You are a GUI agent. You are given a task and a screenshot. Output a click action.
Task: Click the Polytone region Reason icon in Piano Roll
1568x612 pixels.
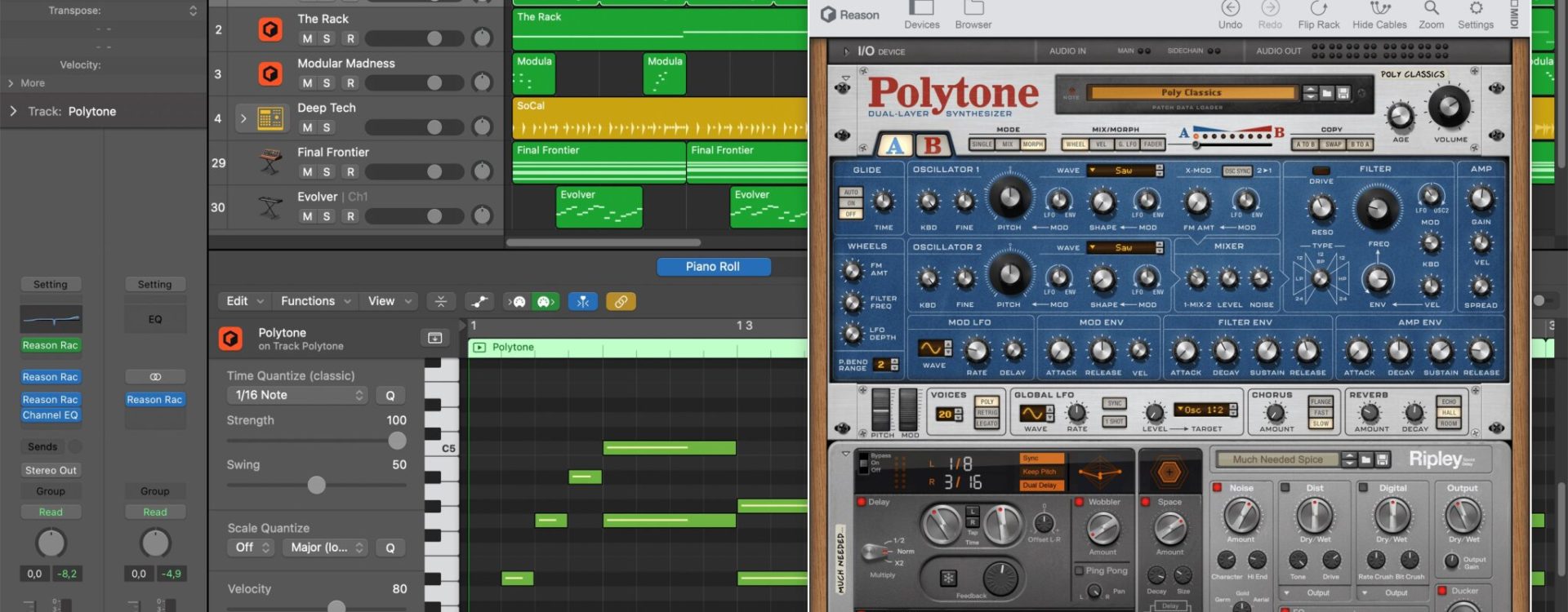coord(230,339)
